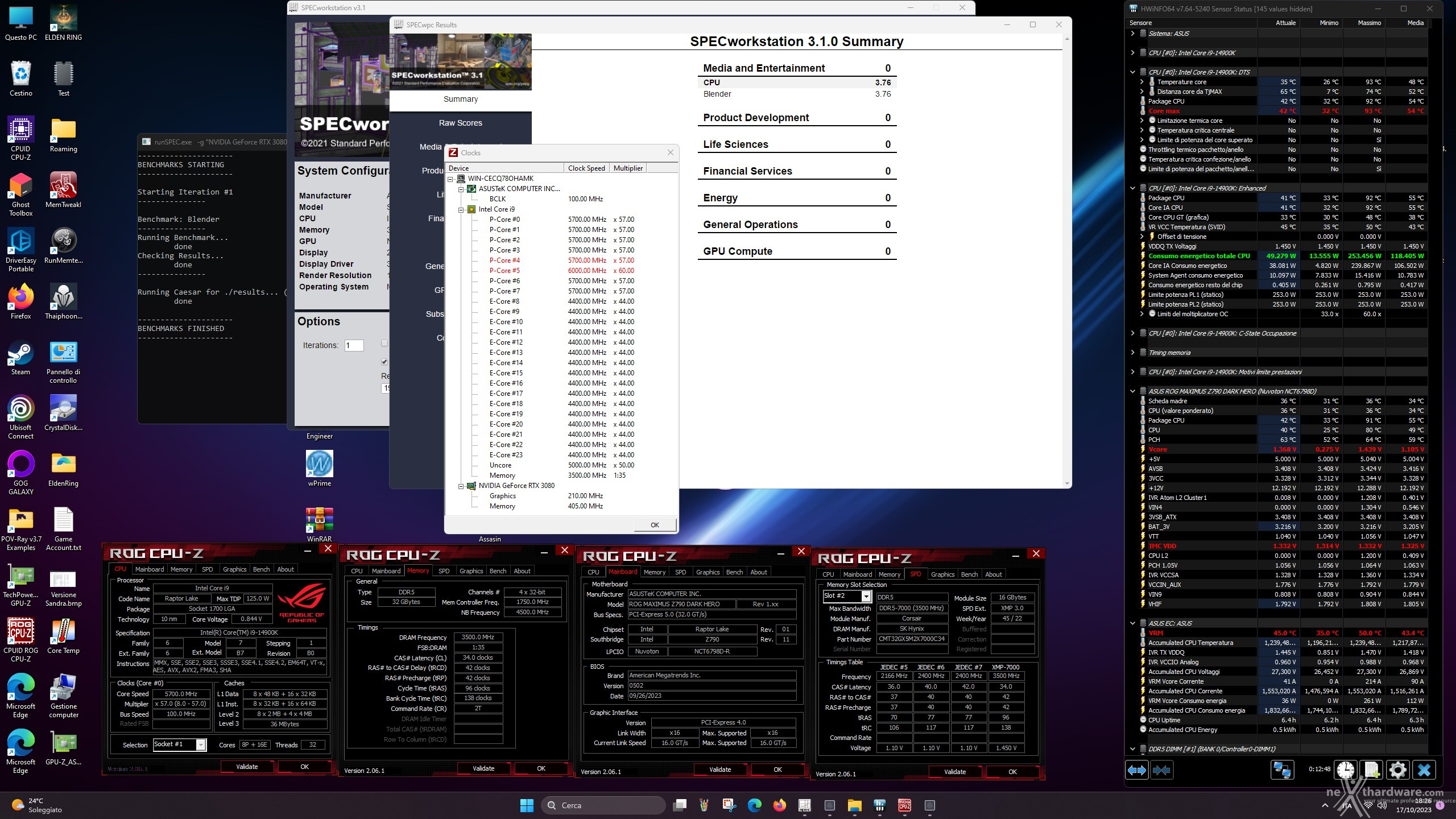
Task: Select Raw Scores in SPECwpc Results
Action: tap(460, 123)
